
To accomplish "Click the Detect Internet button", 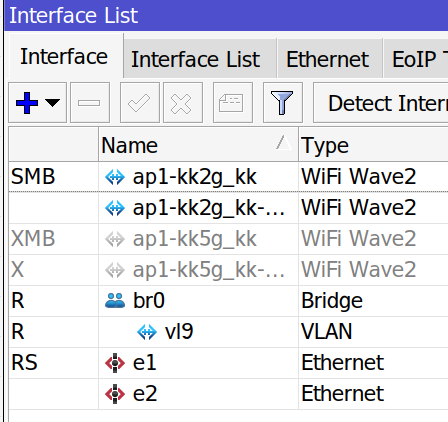I will pyautogui.click(x=381, y=103).
